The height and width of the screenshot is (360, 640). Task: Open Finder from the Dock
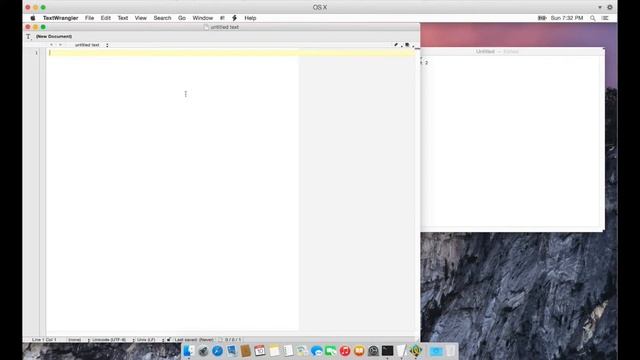click(x=188, y=351)
